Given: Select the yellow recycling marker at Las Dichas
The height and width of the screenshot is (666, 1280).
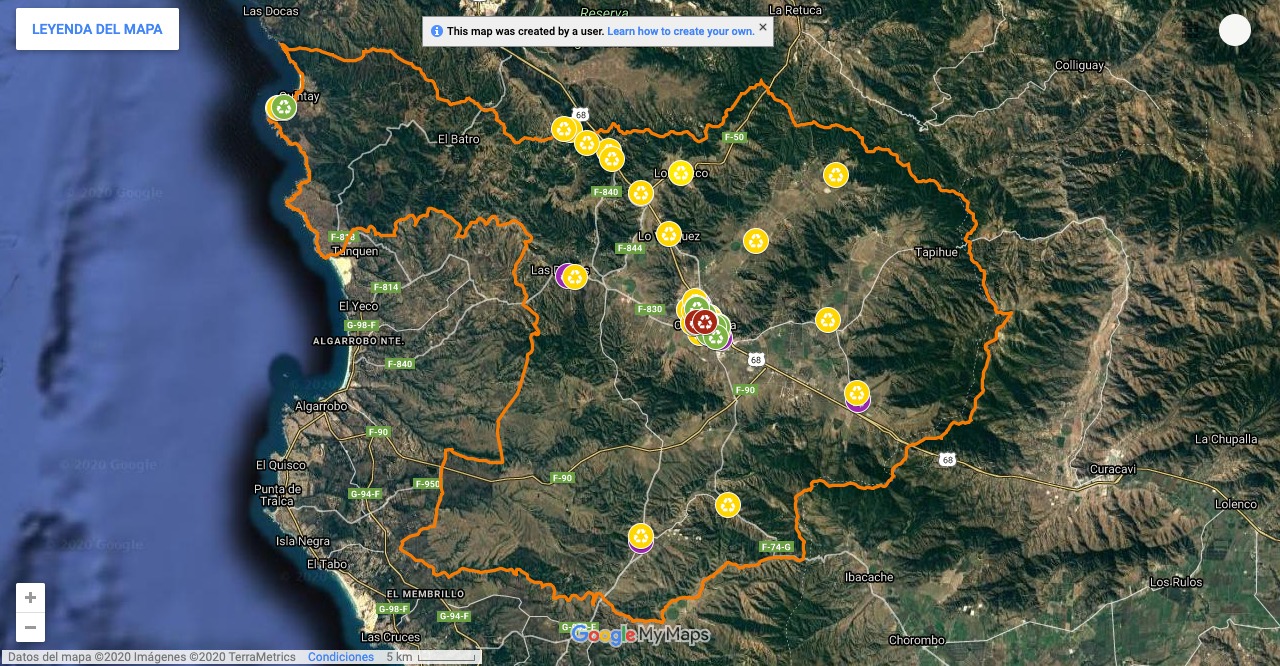Looking at the screenshot, I should (575, 277).
